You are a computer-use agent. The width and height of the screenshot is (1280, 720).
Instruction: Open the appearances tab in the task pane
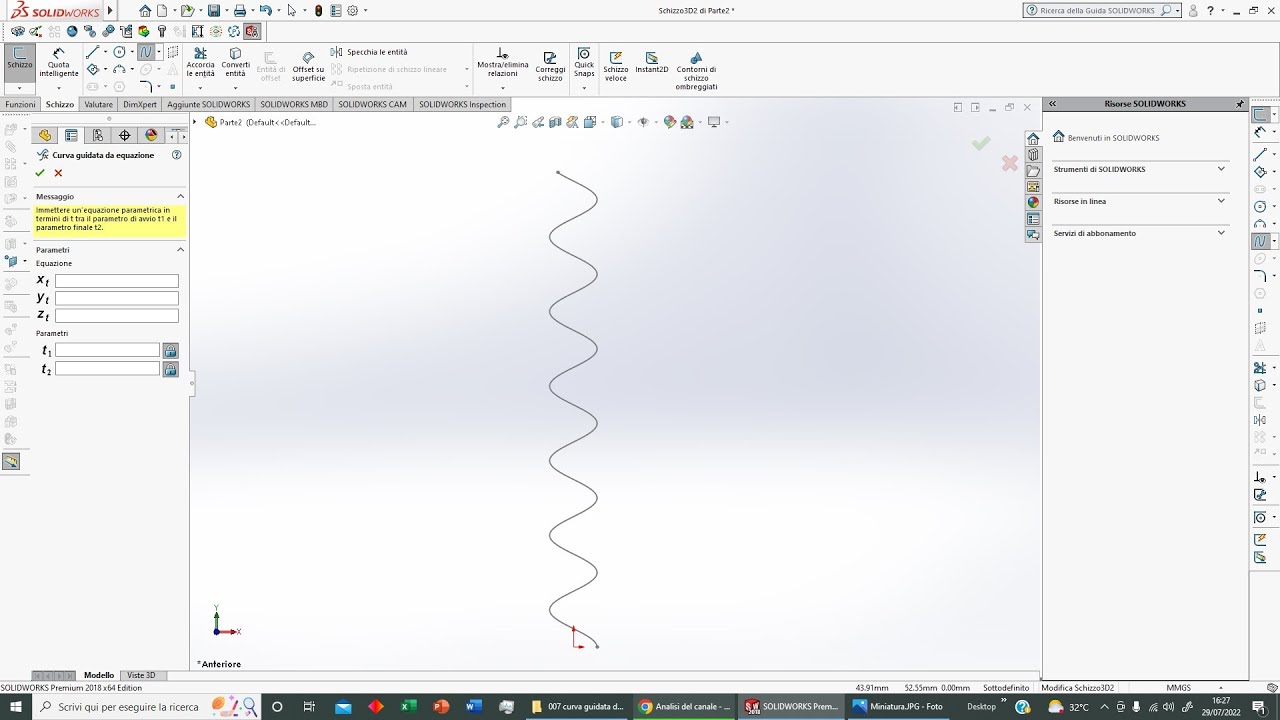pos(1033,202)
